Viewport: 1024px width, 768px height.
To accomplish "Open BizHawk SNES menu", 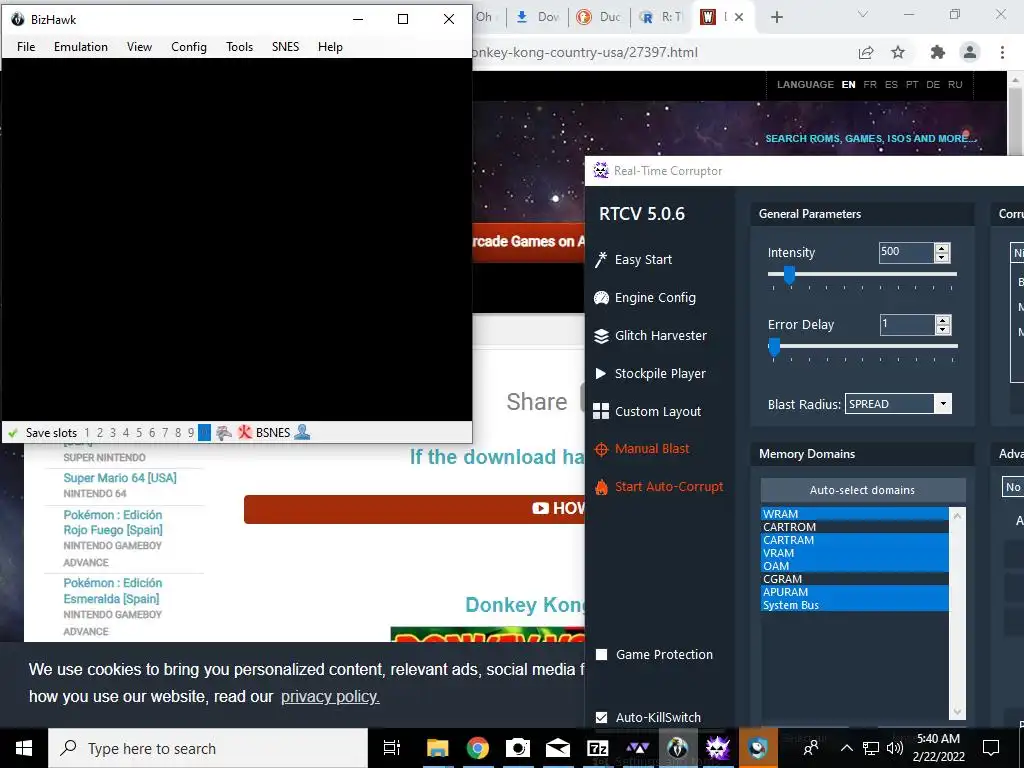I will click(285, 47).
